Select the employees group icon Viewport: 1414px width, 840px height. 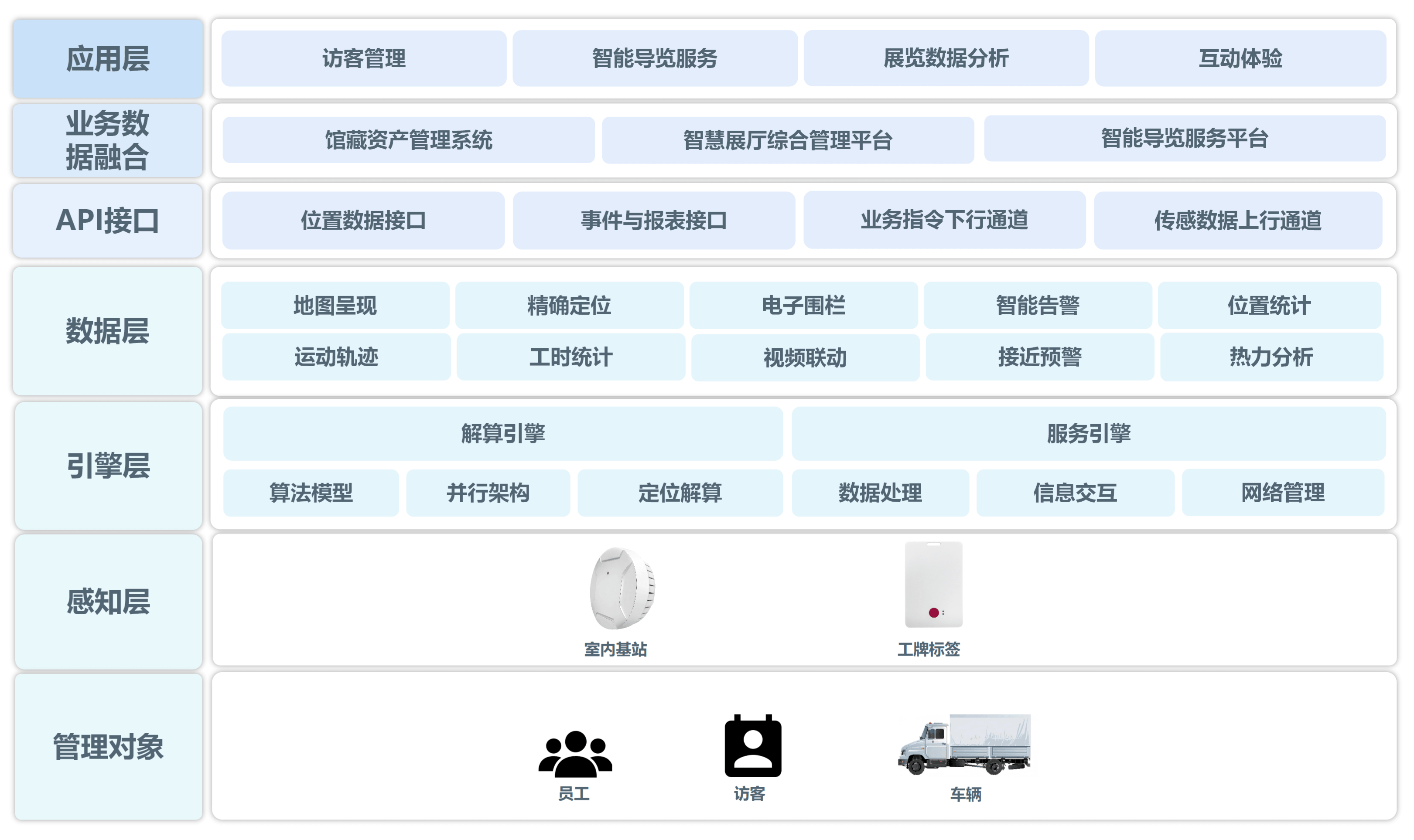click(575, 753)
